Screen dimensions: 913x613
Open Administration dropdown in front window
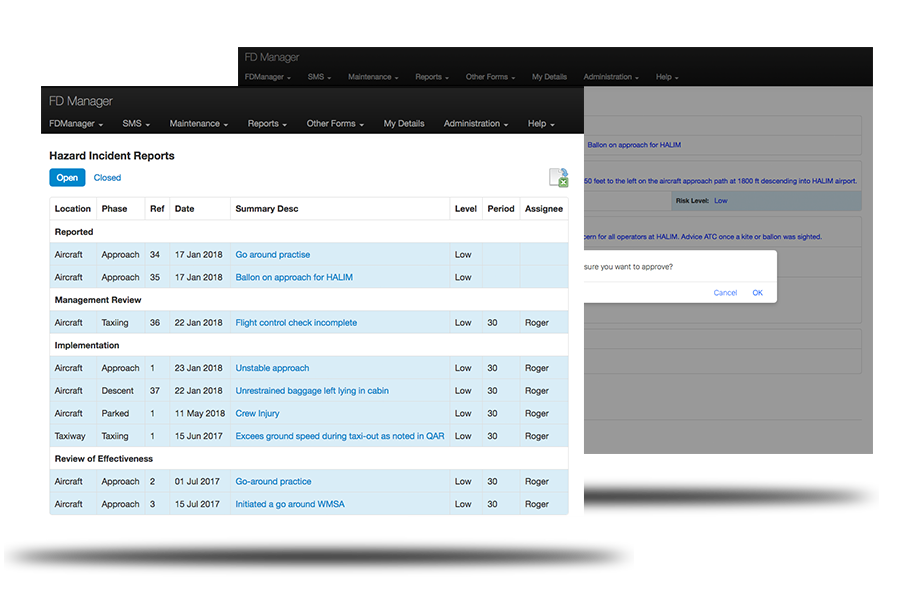point(476,123)
